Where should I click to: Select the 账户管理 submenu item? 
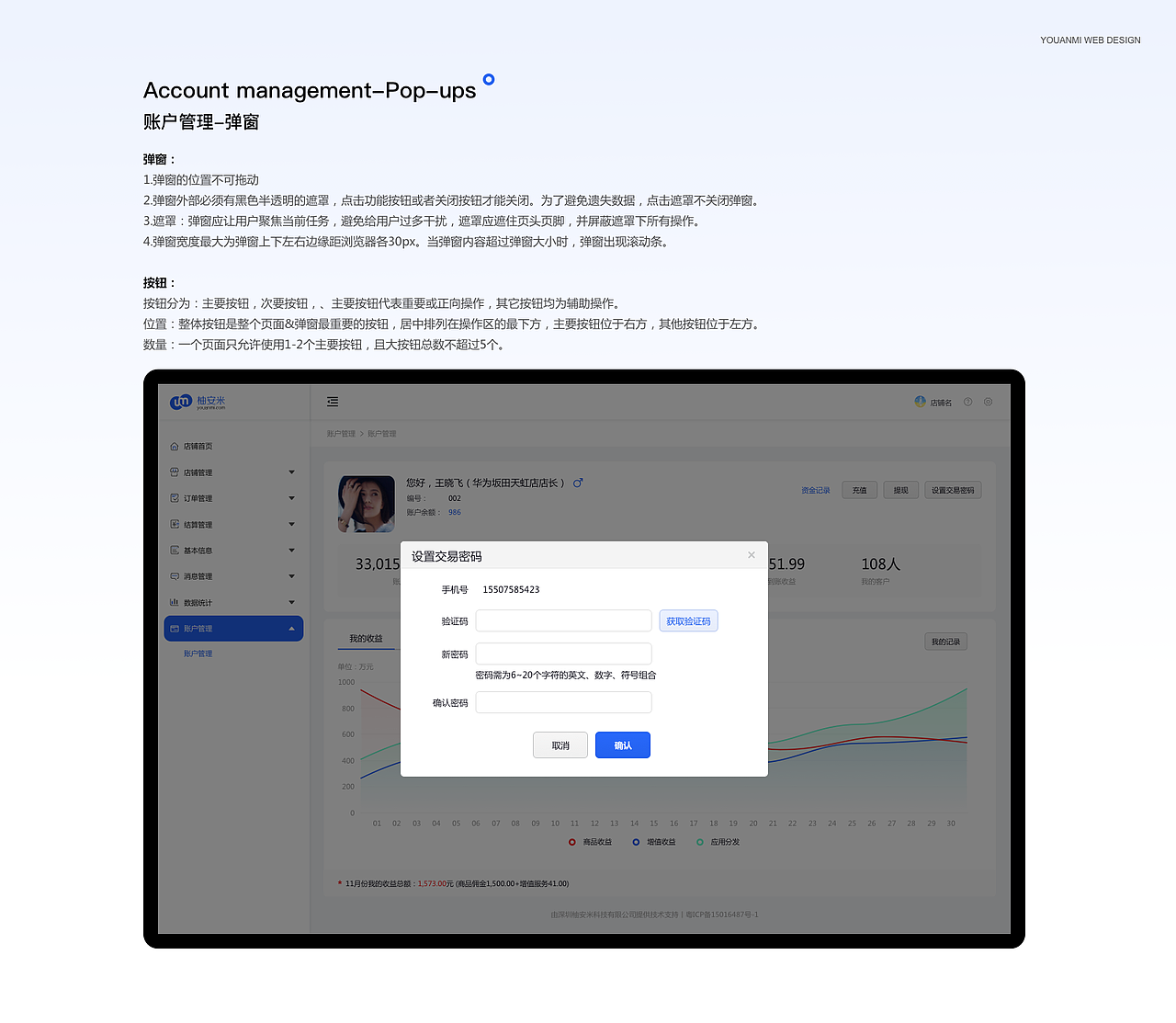click(198, 654)
